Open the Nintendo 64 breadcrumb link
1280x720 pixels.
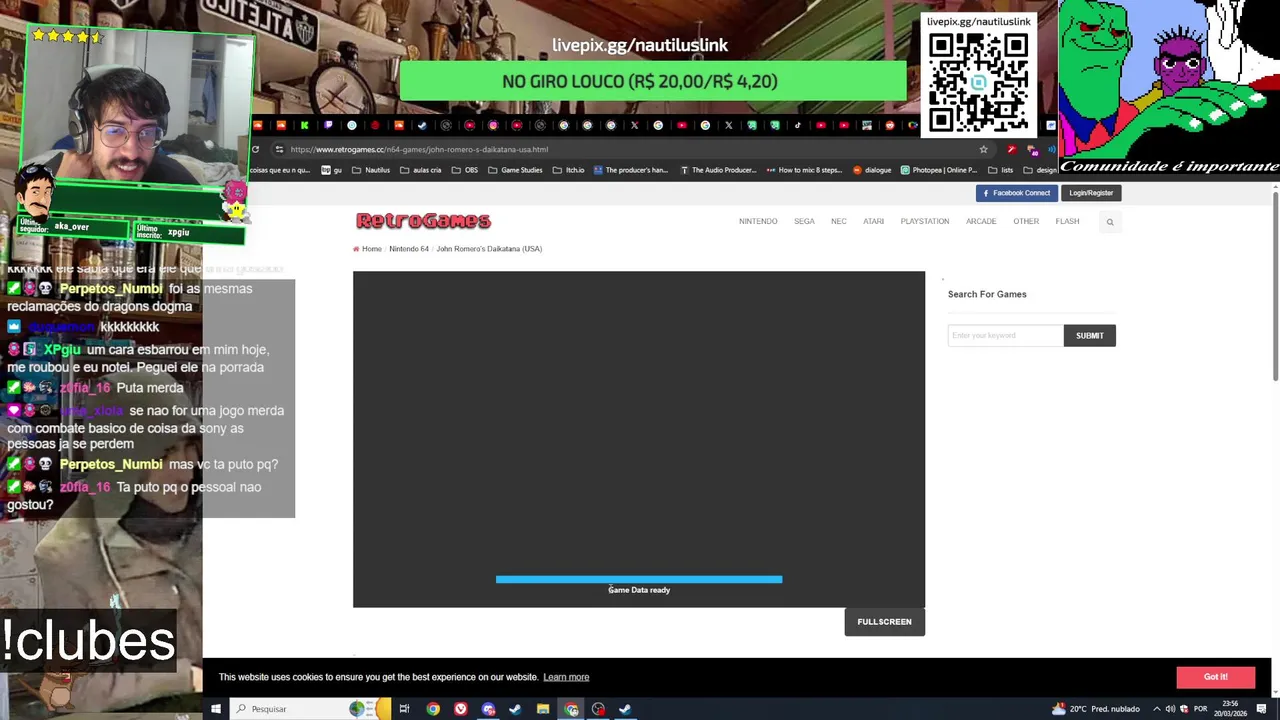point(409,249)
